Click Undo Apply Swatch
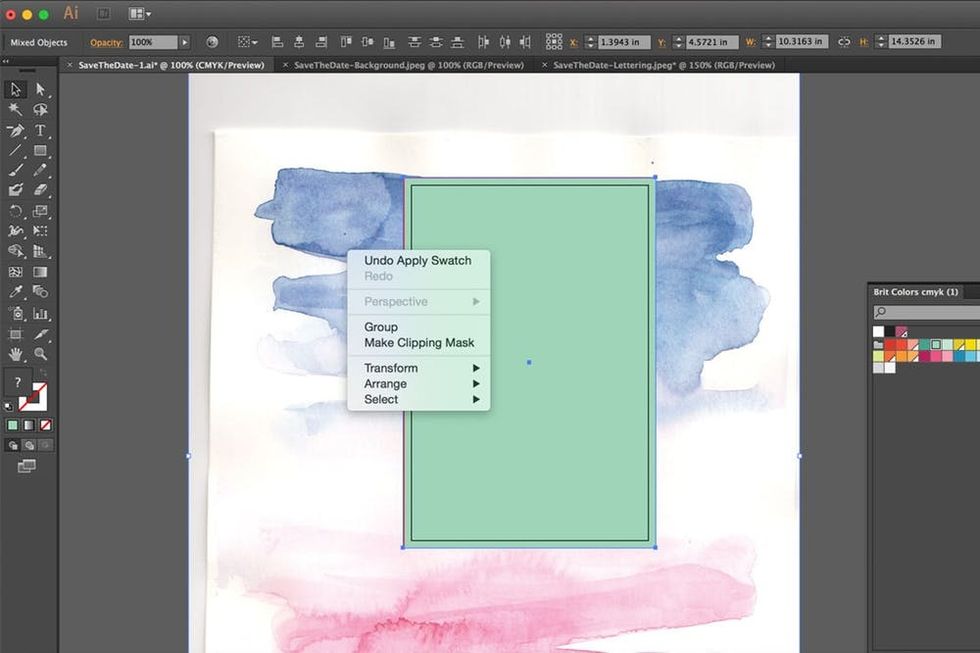 point(417,261)
